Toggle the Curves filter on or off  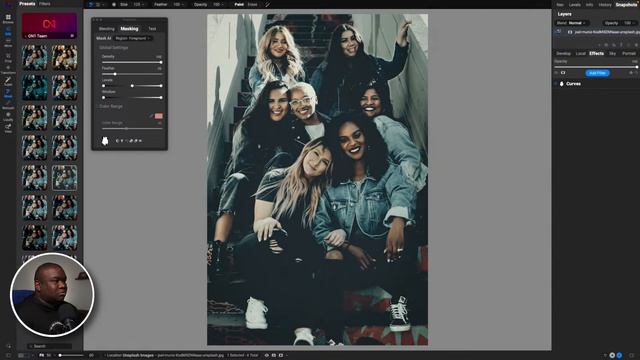tap(556, 84)
